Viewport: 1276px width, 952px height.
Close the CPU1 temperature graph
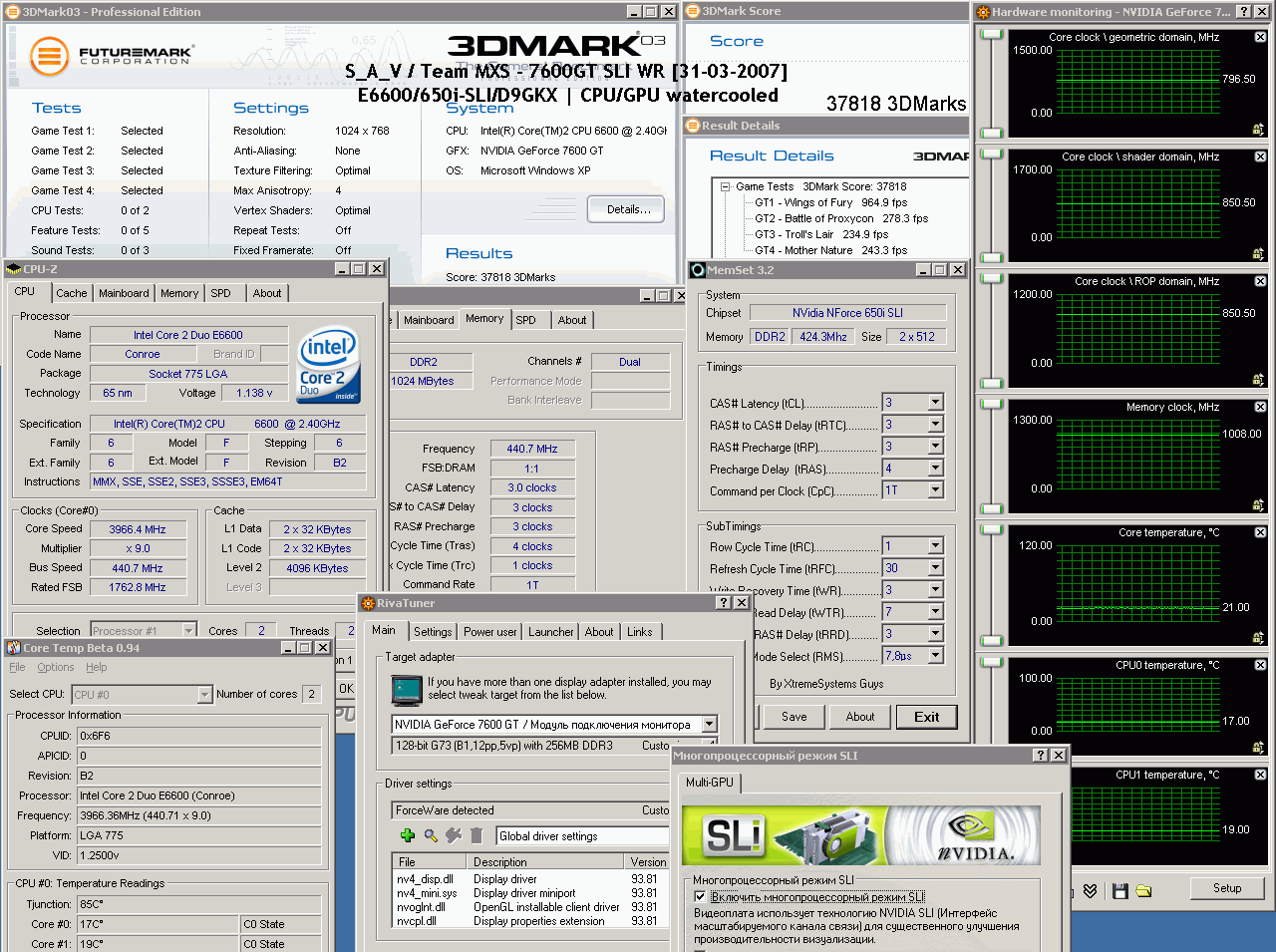1260,775
